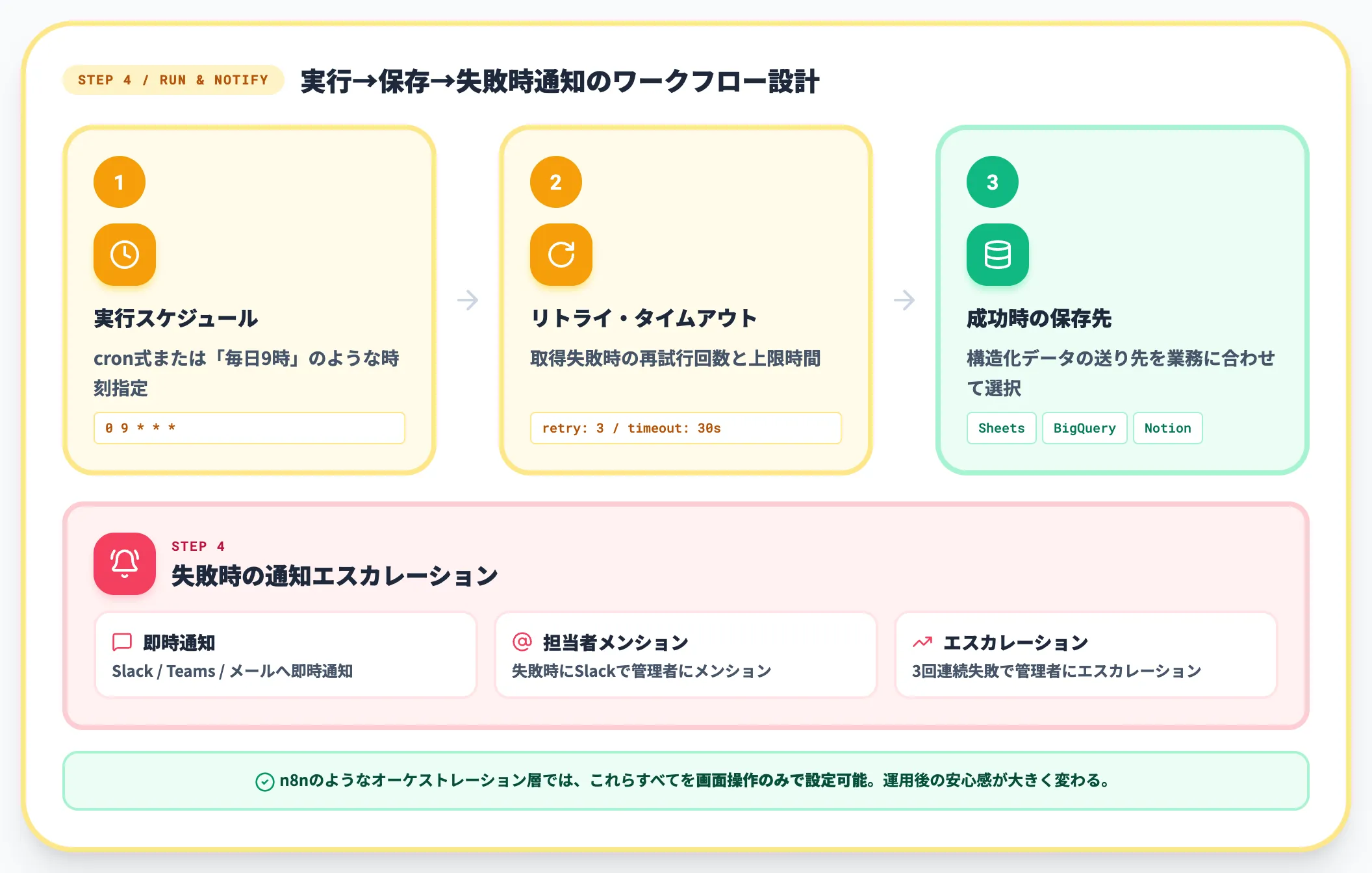
Task: Click text 取得失敗時の再試行回数と上限時間
Action: coord(676,358)
